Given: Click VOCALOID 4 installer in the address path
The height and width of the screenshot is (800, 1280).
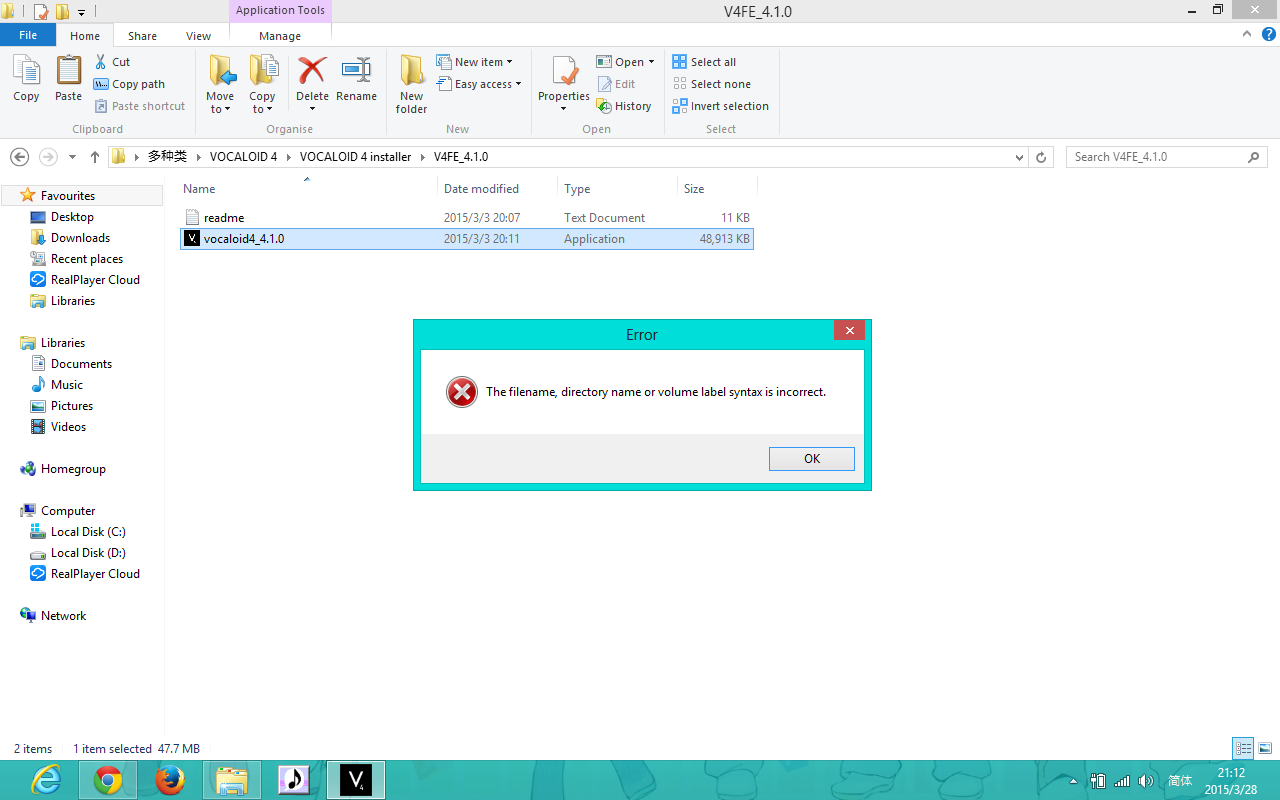Looking at the screenshot, I should (x=355, y=157).
